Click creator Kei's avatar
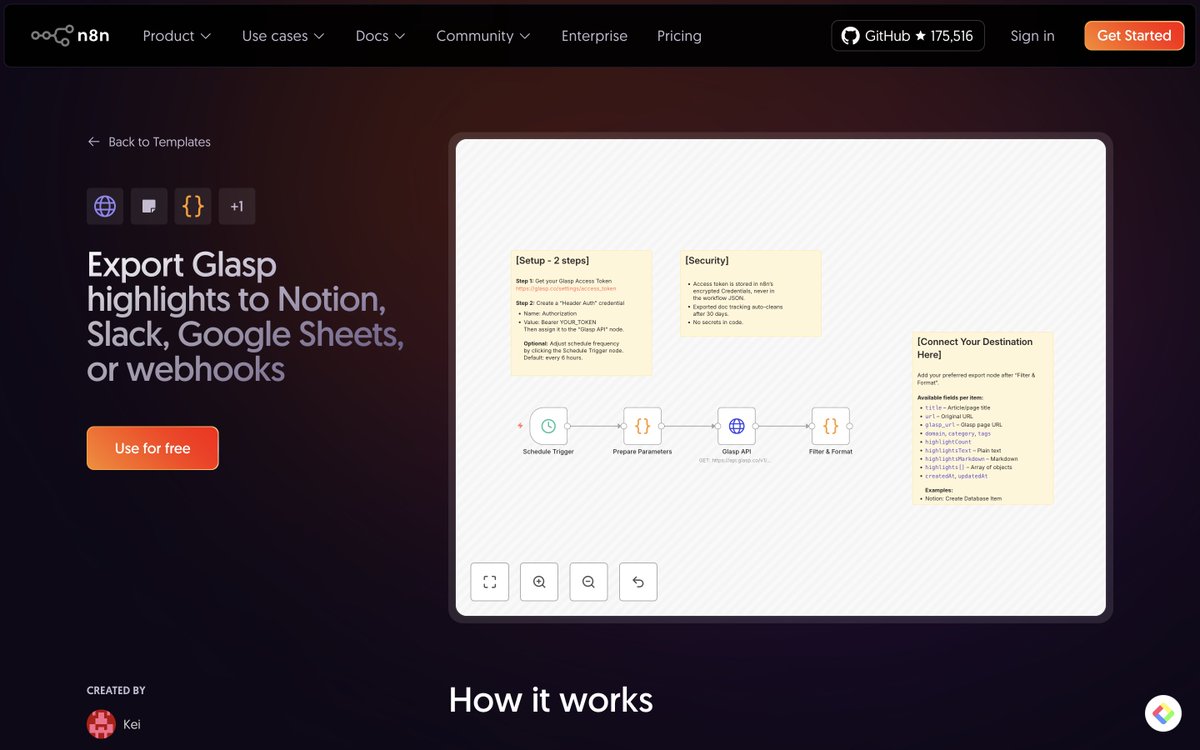 (101, 724)
